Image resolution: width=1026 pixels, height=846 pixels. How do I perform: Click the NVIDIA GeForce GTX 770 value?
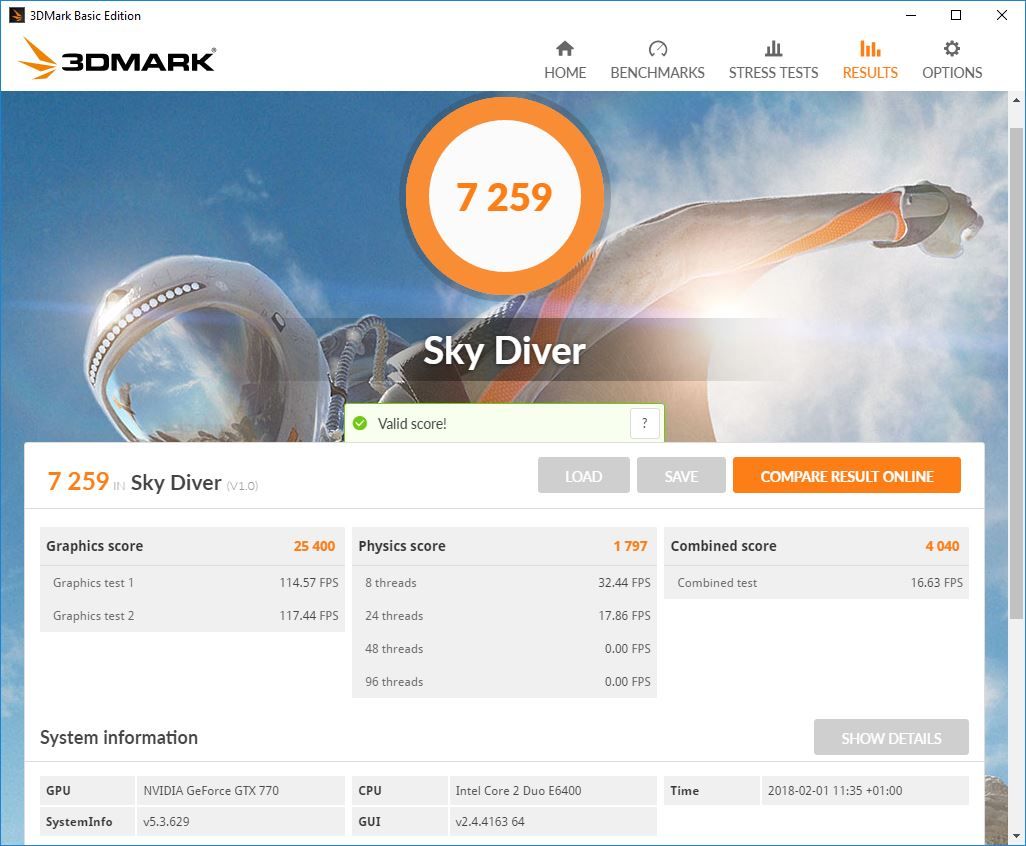click(x=211, y=790)
